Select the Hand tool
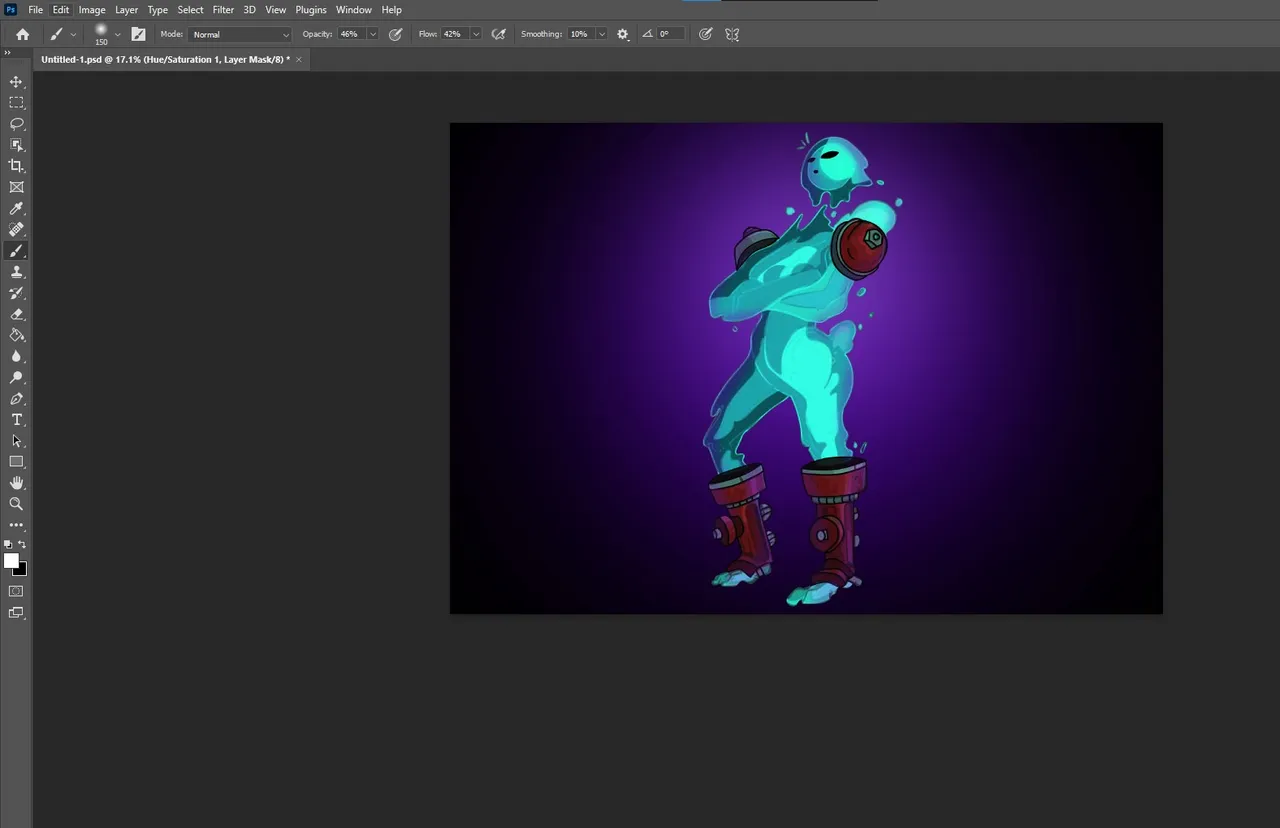 coord(16,483)
